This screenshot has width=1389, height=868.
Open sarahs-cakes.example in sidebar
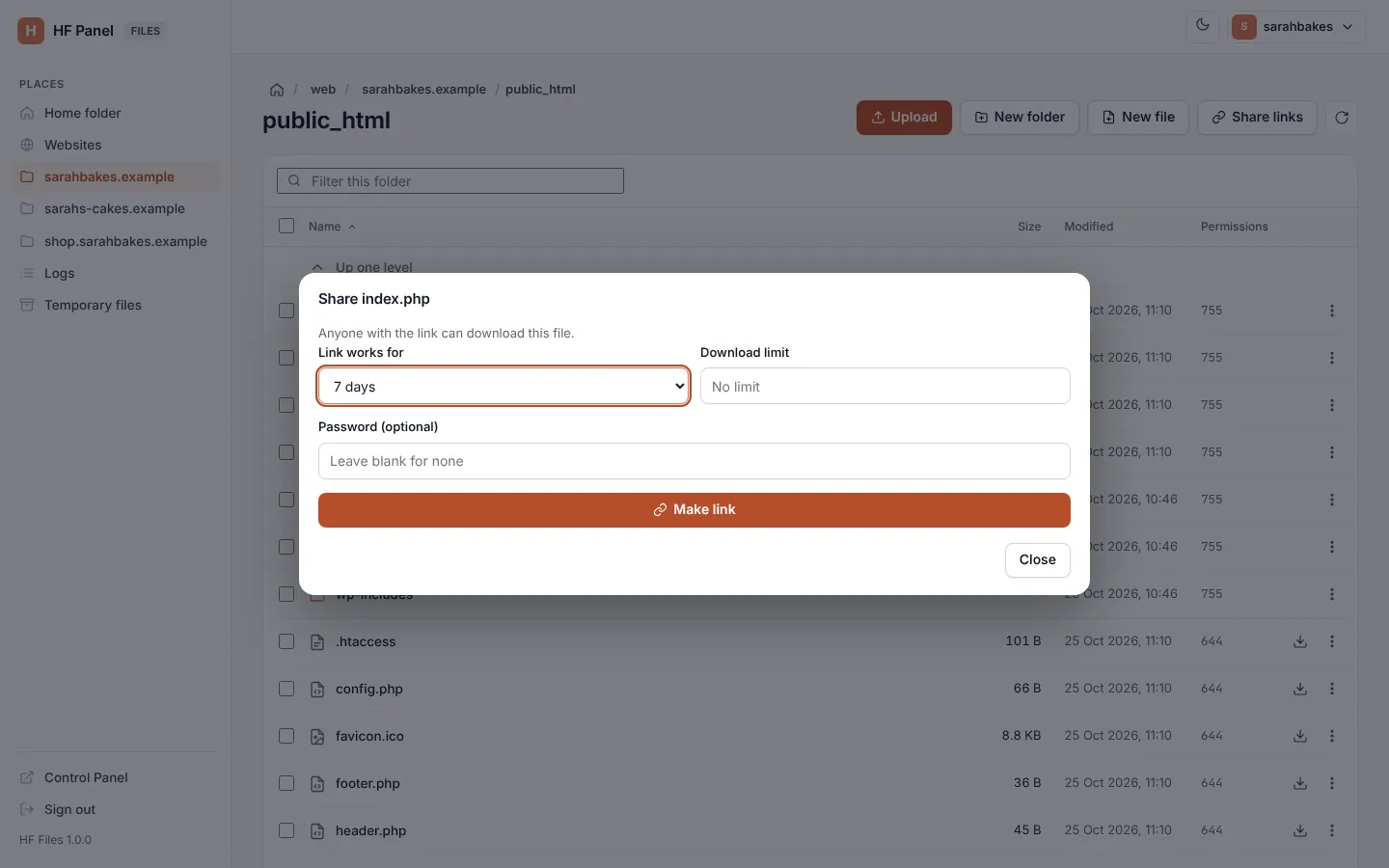[x=116, y=208]
